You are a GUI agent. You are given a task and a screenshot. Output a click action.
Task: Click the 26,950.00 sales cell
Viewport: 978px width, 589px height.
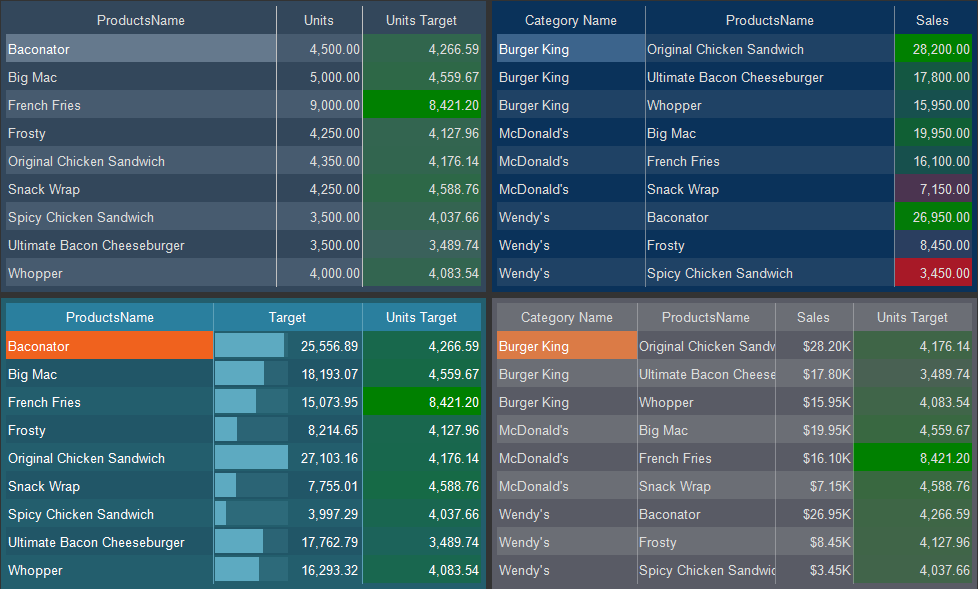[932, 217]
